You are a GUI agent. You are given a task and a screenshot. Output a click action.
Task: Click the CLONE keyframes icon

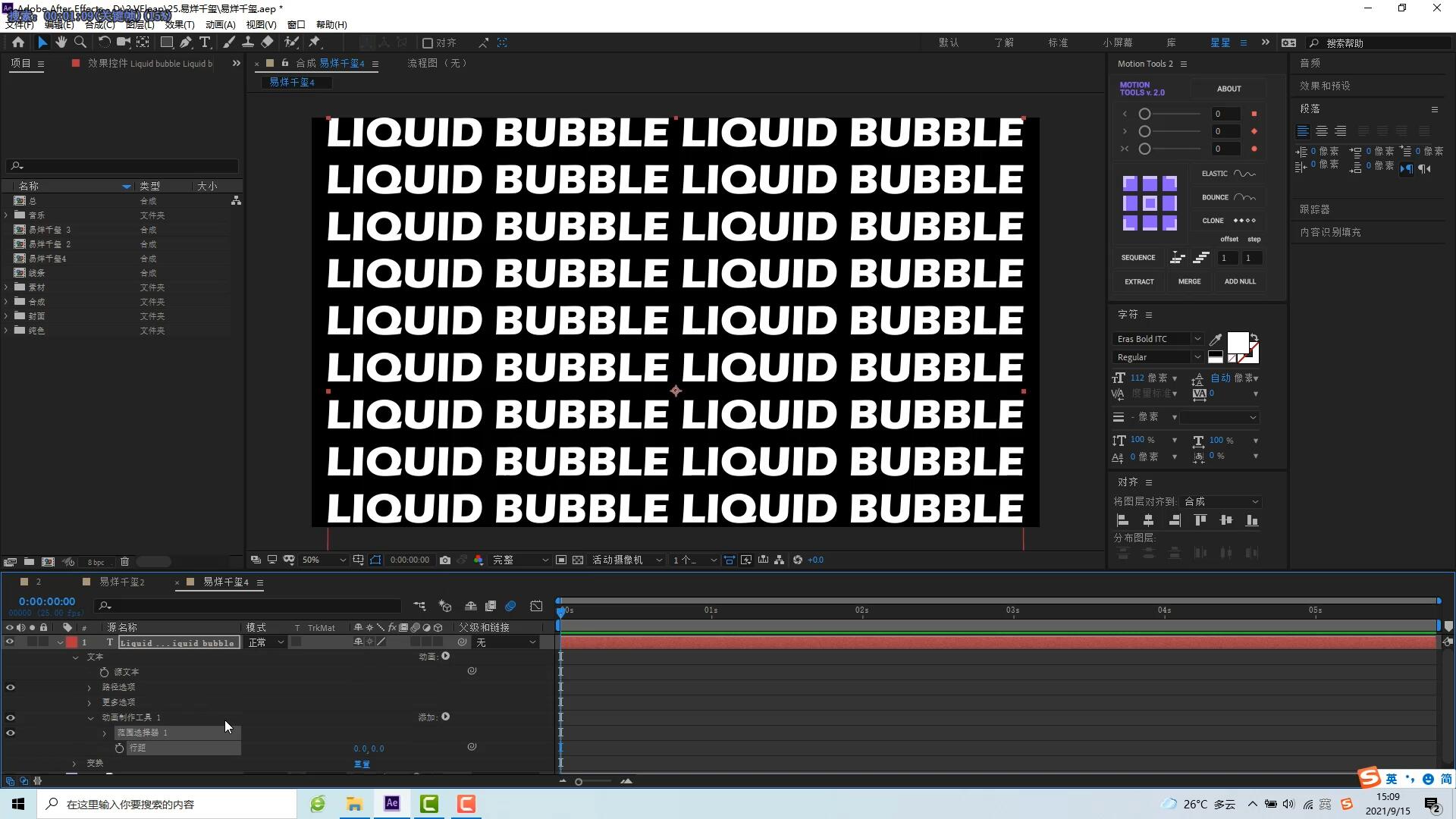[x=1244, y=221]
